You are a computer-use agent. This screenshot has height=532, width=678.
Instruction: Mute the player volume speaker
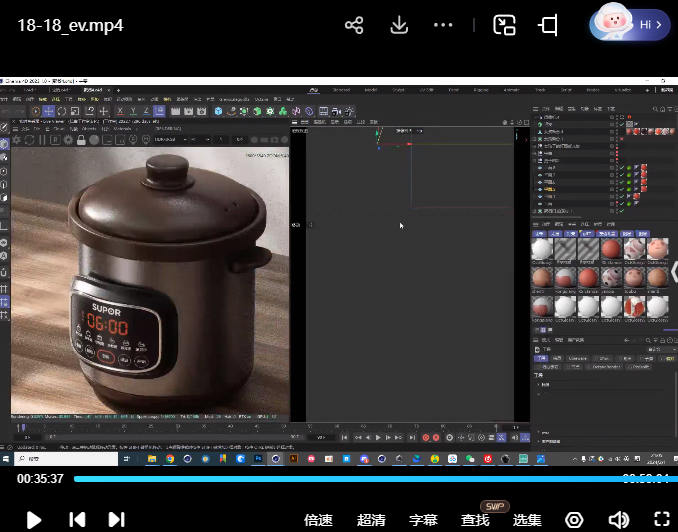(618, 519)
